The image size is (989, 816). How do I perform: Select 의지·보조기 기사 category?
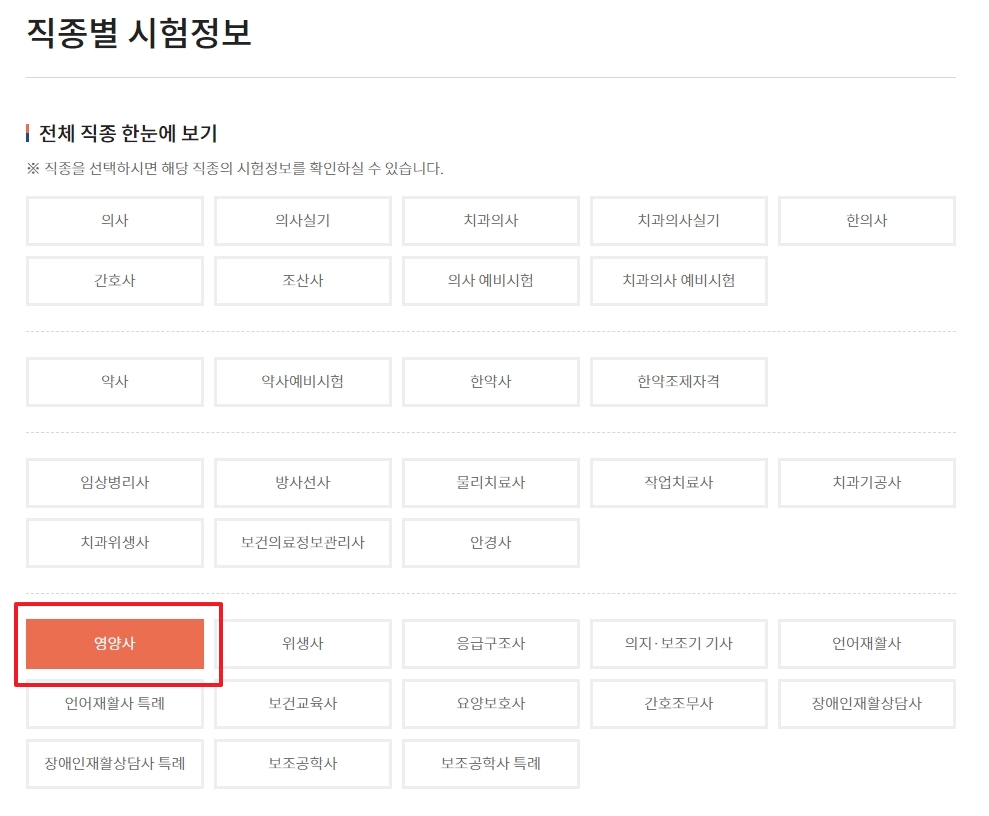pos(678,643)
